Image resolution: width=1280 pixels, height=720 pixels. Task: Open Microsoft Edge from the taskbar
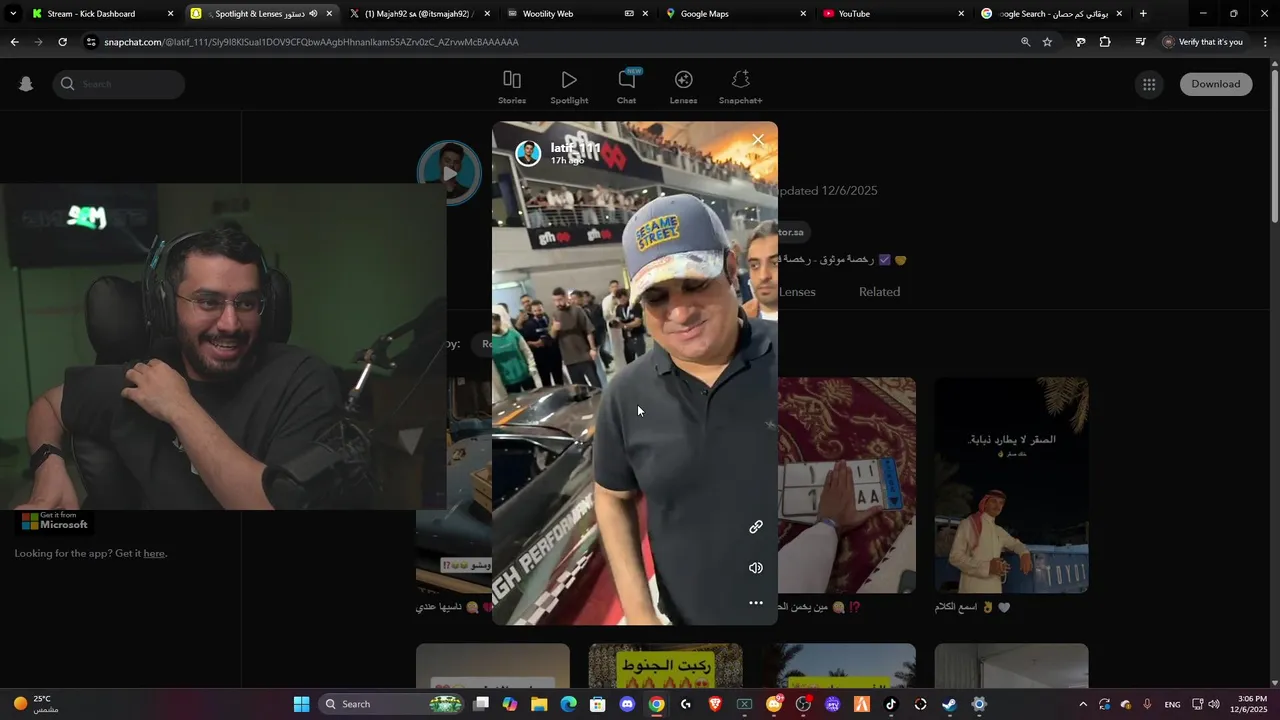click(568, 704)
